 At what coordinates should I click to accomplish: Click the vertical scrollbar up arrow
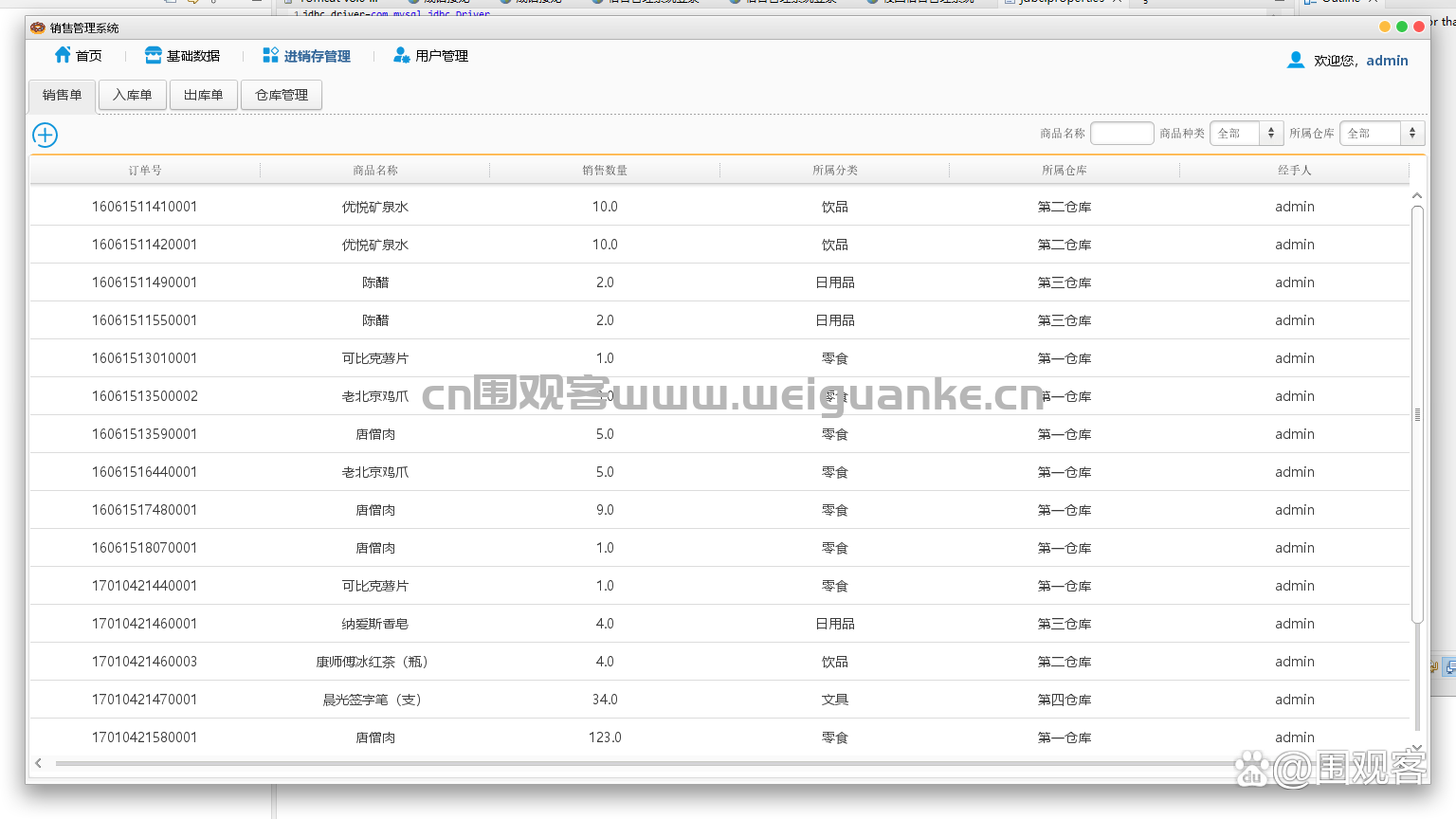(1417, 196)
